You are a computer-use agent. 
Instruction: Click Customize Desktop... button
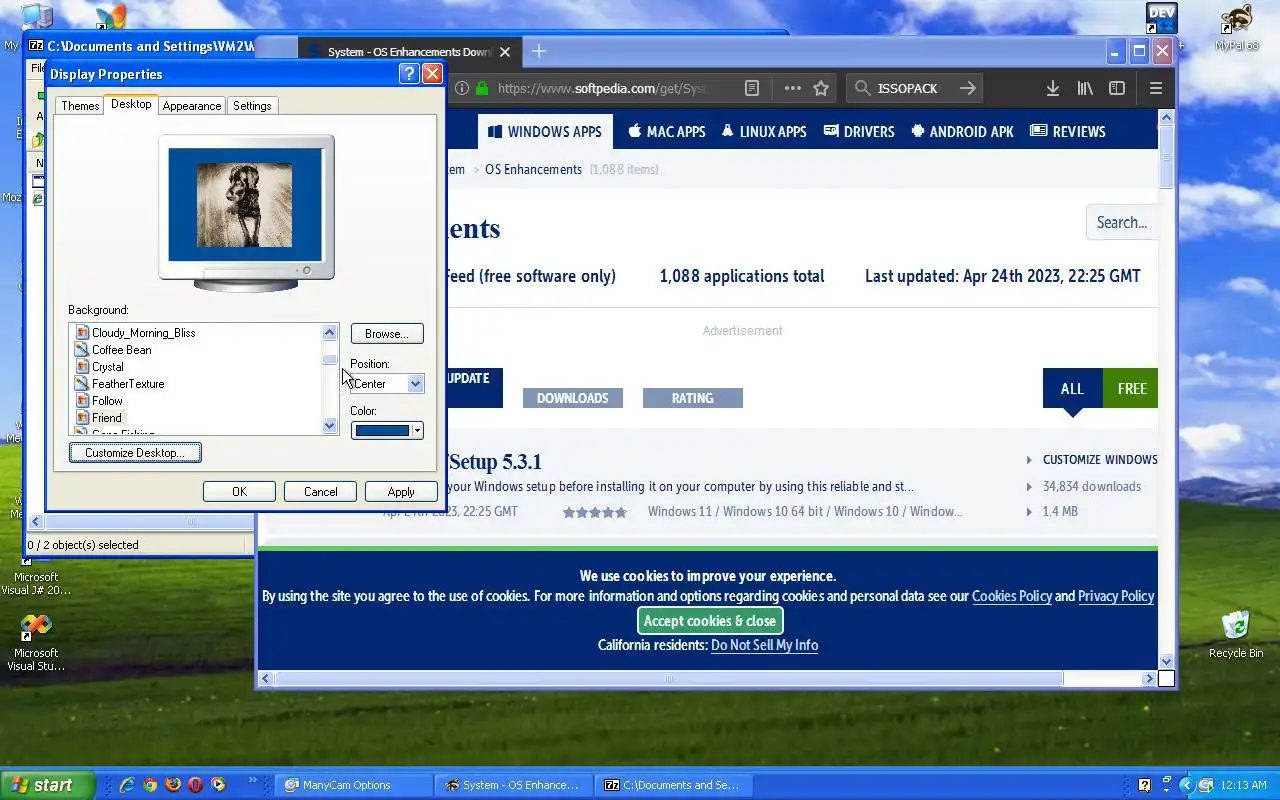pos(135,453)
